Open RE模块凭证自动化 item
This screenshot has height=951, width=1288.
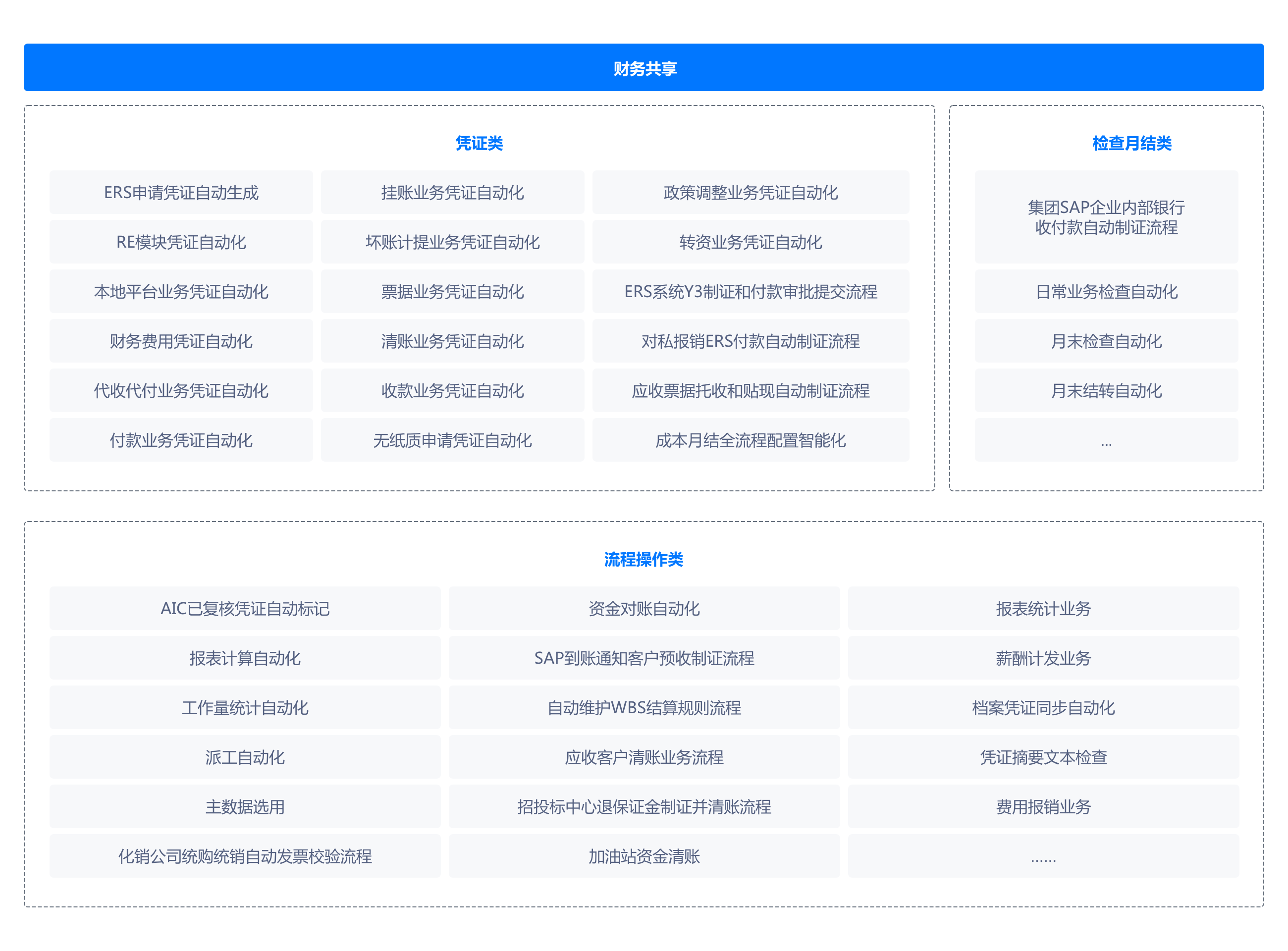tap(181, 242)
